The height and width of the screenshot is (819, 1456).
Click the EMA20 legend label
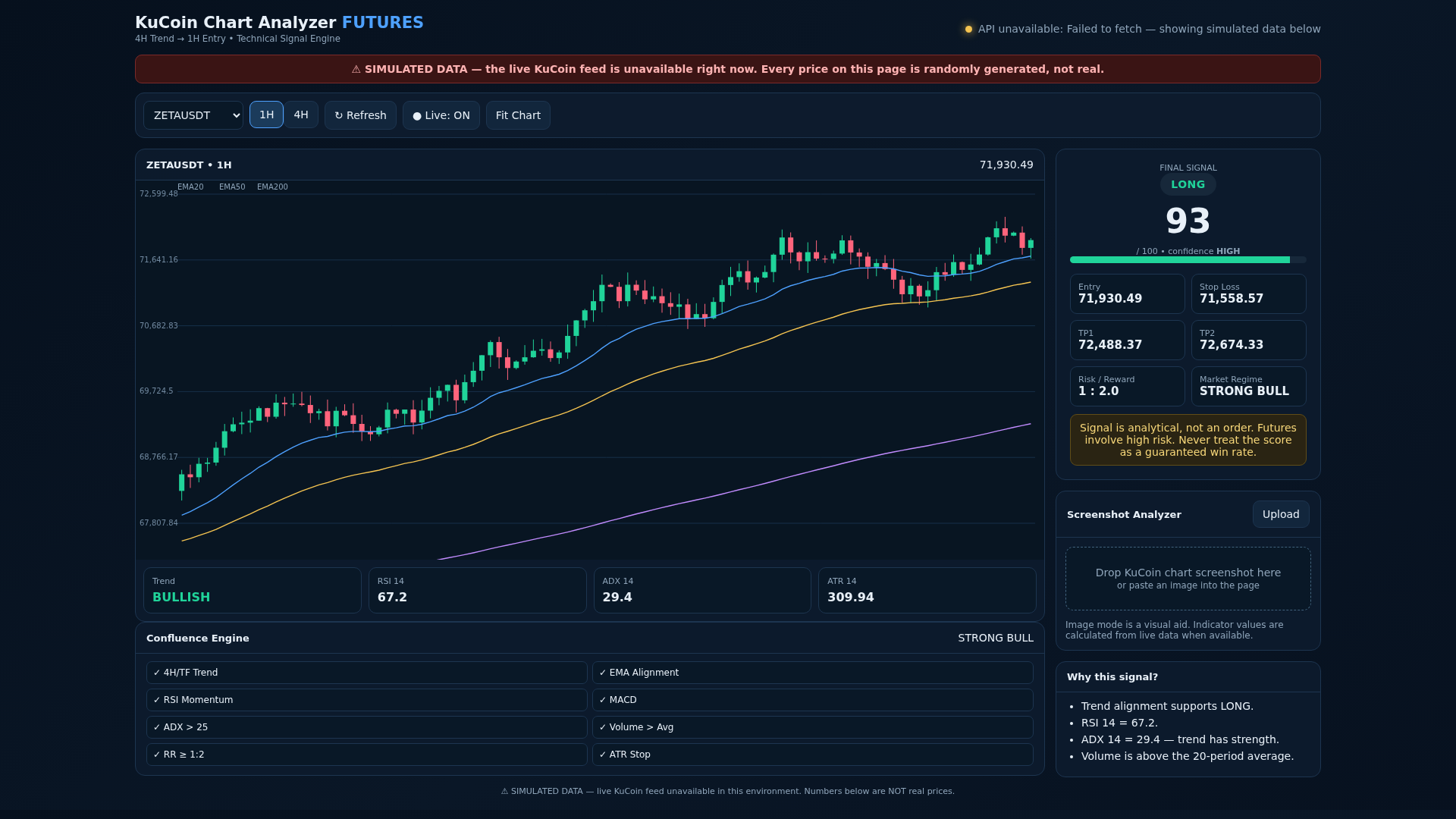pyautogui.click(x=190, y=187)
